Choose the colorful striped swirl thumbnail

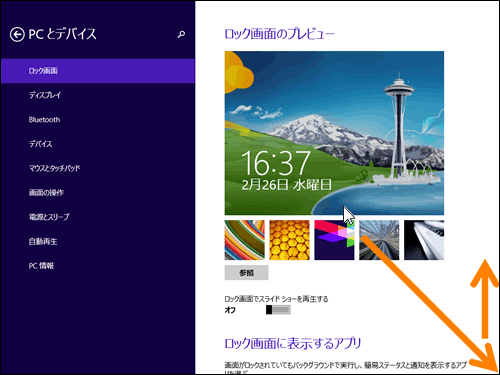[x=244, y=240]
